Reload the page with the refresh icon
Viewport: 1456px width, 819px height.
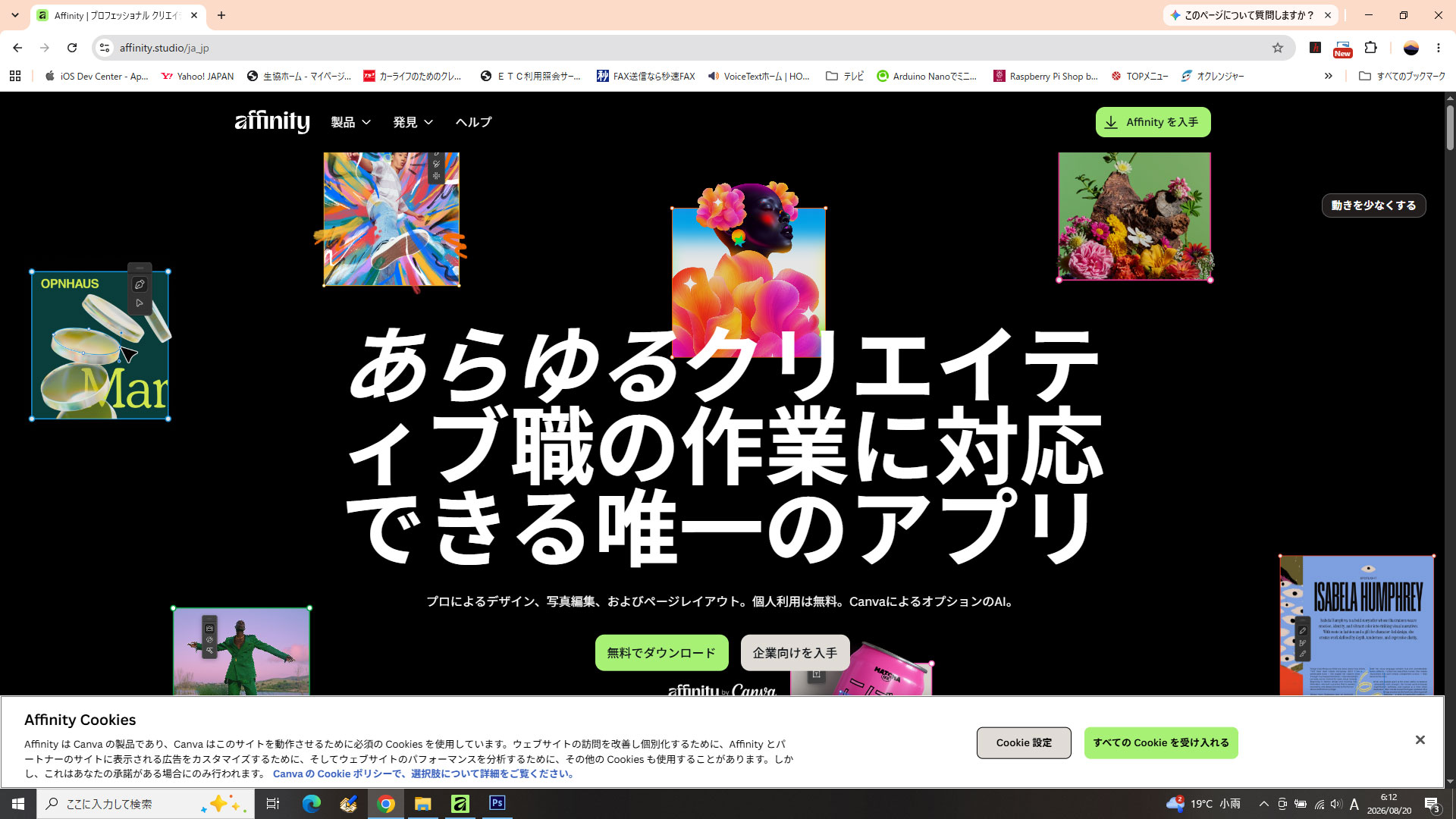pyautogui.click(x=72, y=48)
